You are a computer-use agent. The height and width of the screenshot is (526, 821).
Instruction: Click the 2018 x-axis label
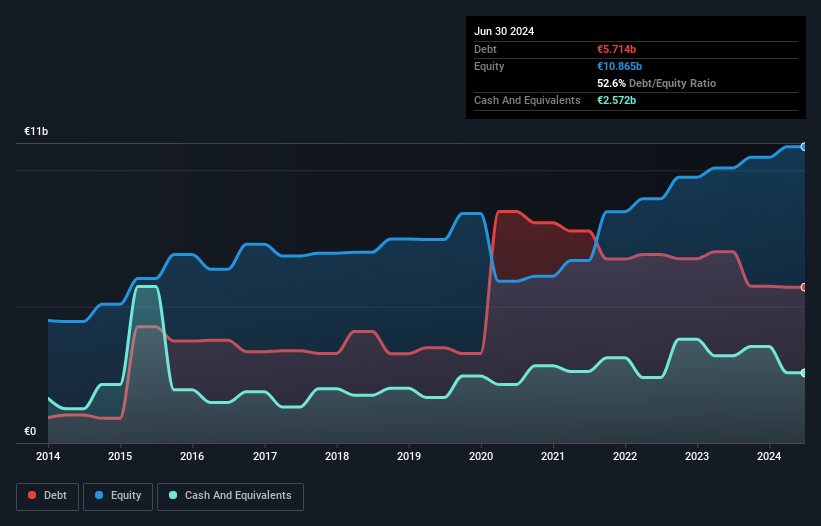[337, 456]
